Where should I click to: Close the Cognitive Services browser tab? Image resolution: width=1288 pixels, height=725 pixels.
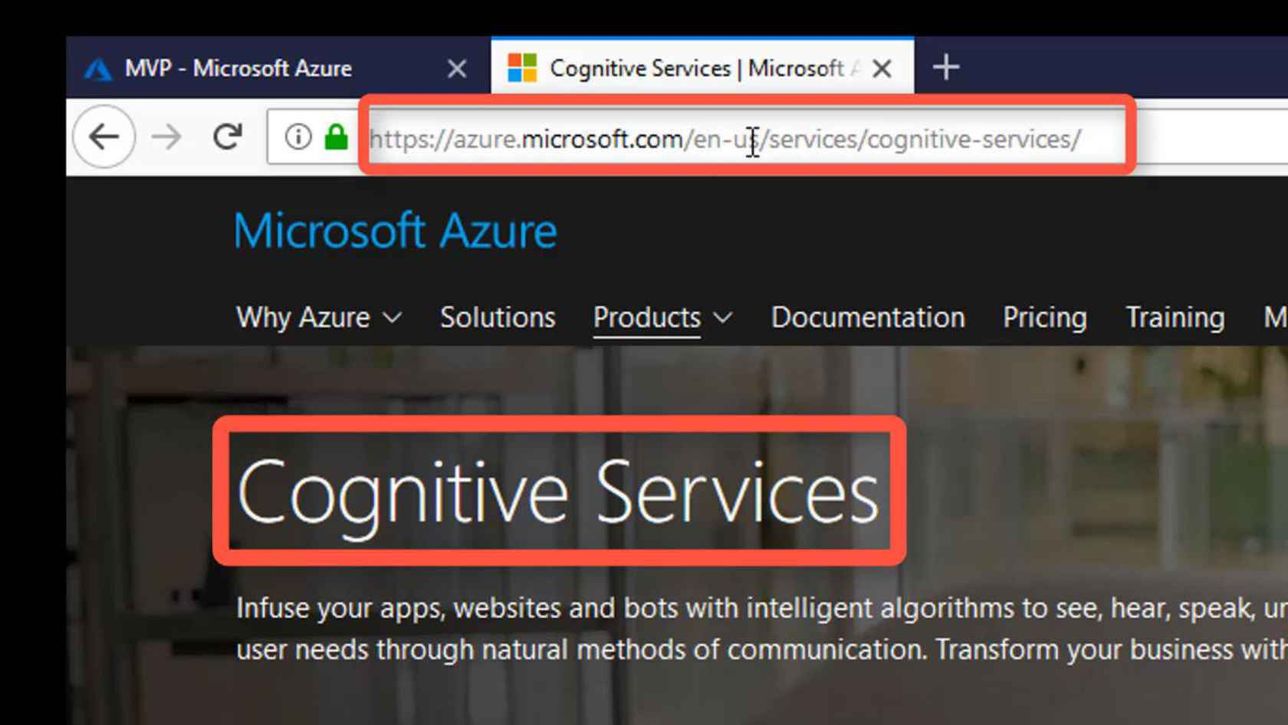882,68
